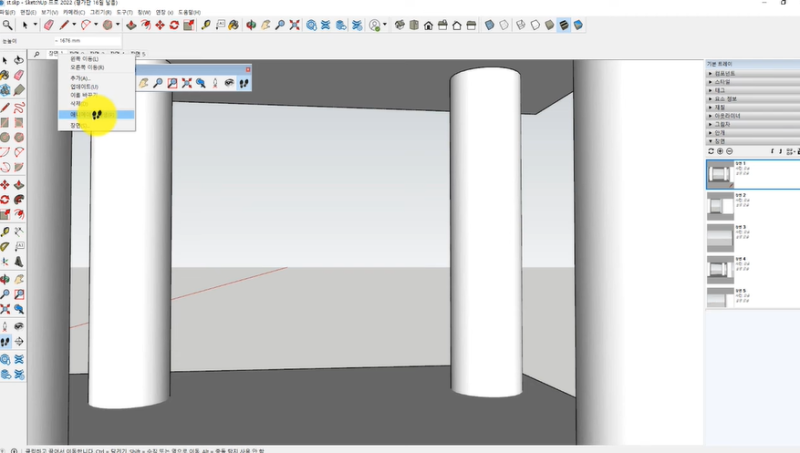Viewport: 800px width, 453px height.
Task: Click add scene plus button in 장면 panel
Action: click(720, 151)
